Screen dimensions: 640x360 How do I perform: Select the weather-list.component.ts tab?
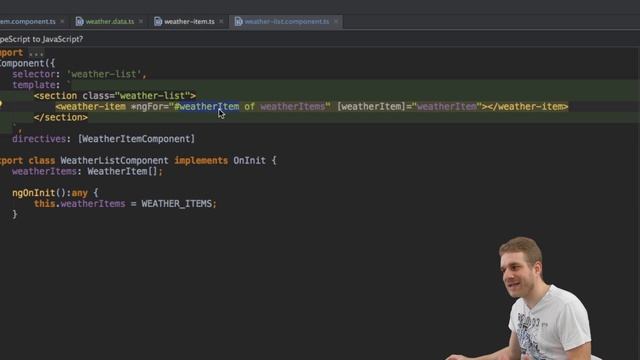tap(287, 22)
